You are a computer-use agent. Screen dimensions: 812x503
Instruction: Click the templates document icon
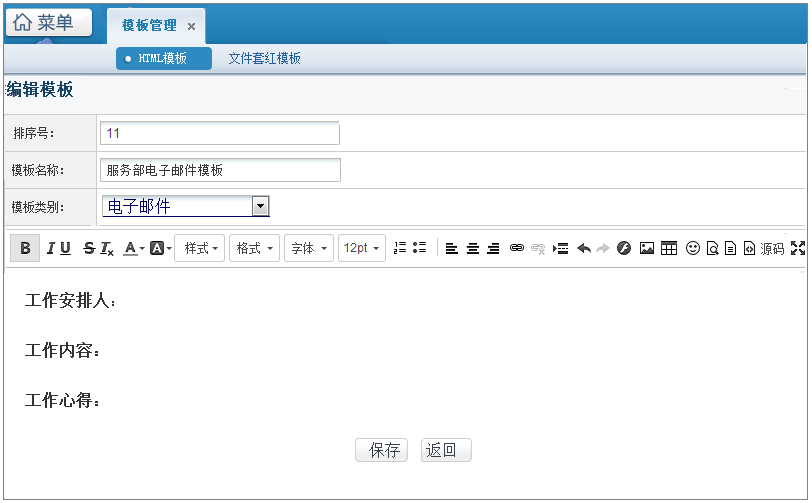730,249
